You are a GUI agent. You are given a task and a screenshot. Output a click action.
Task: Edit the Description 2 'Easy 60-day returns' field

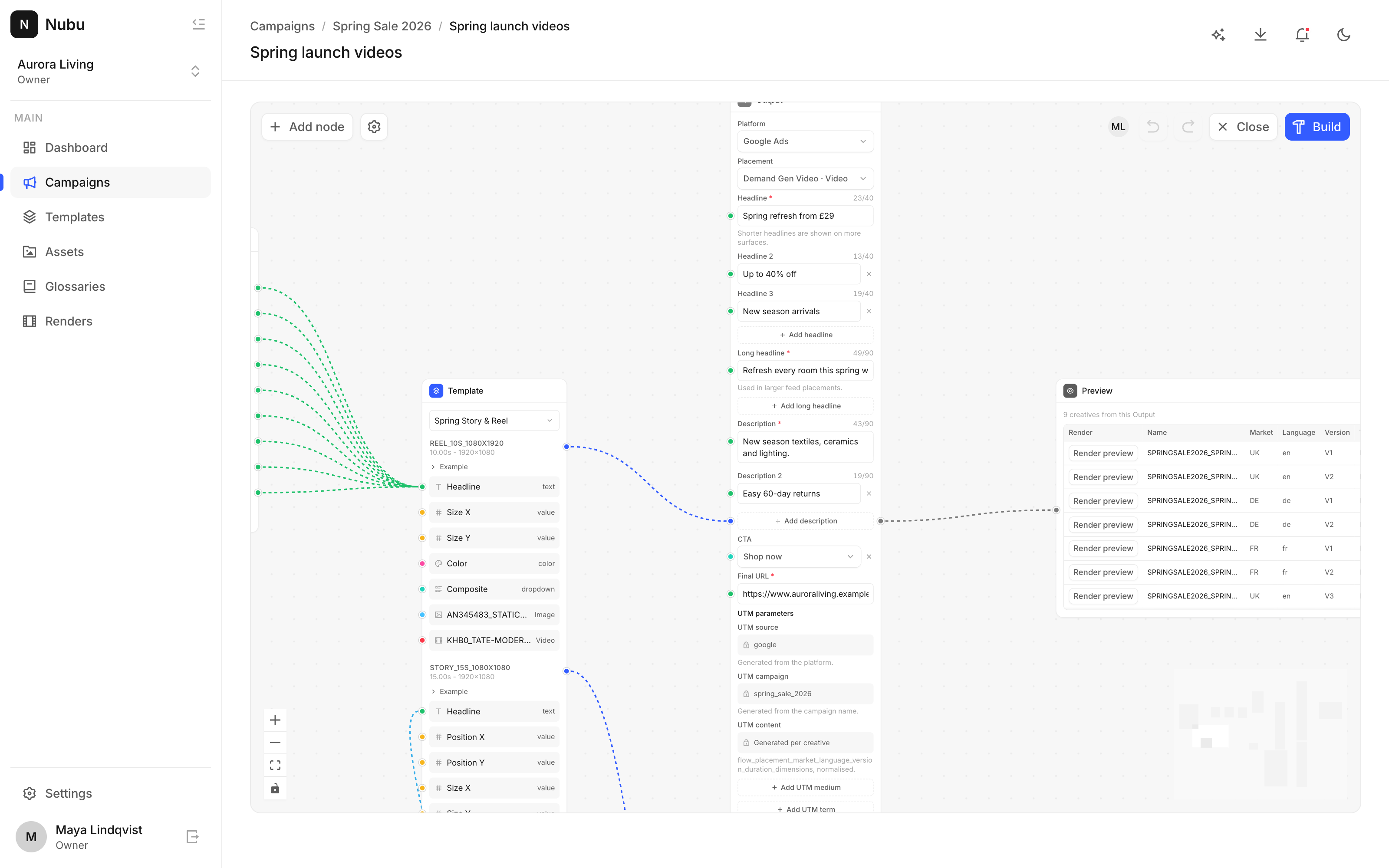pos(799,494)
